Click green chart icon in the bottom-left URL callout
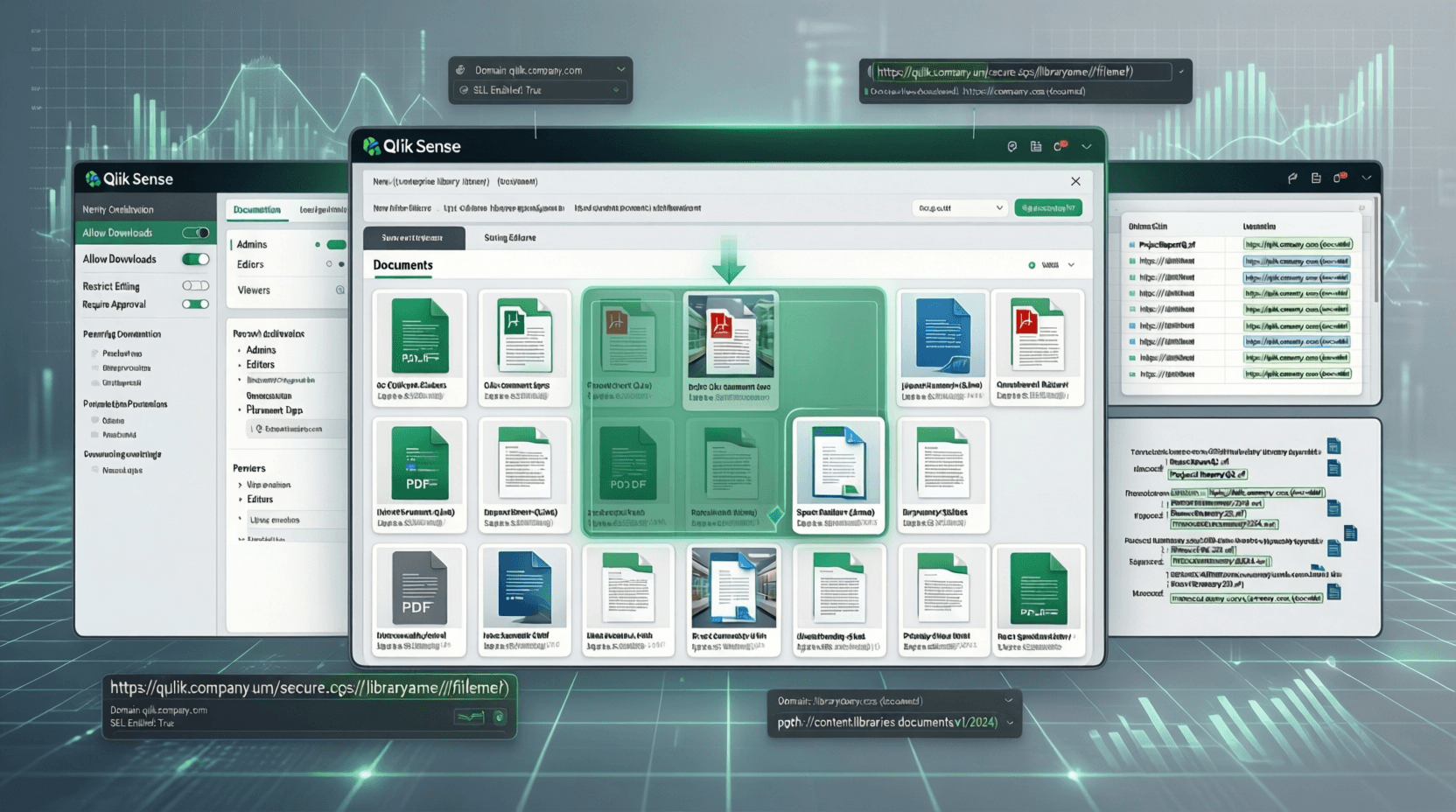 (470, 717)
